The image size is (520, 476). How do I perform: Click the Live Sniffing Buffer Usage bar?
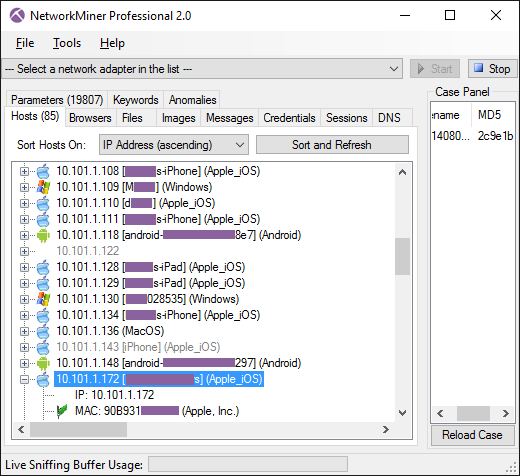[248, 464]
